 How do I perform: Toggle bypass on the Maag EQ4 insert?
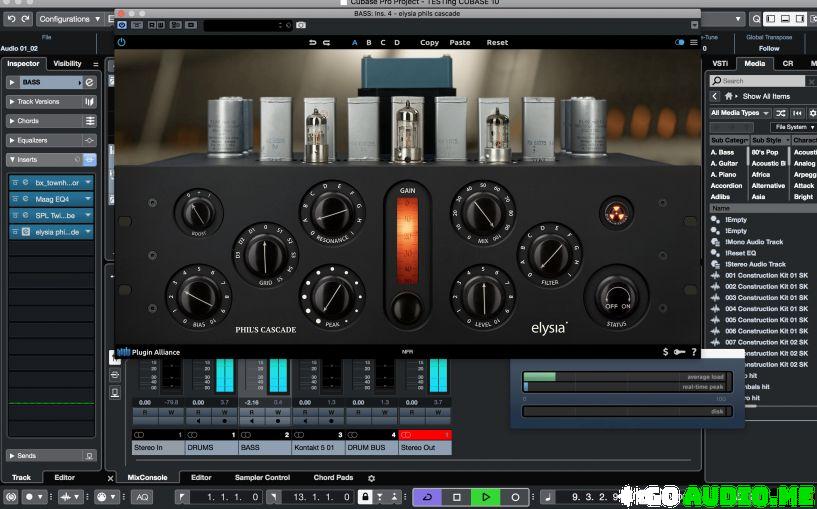click(x=15, y=200)
